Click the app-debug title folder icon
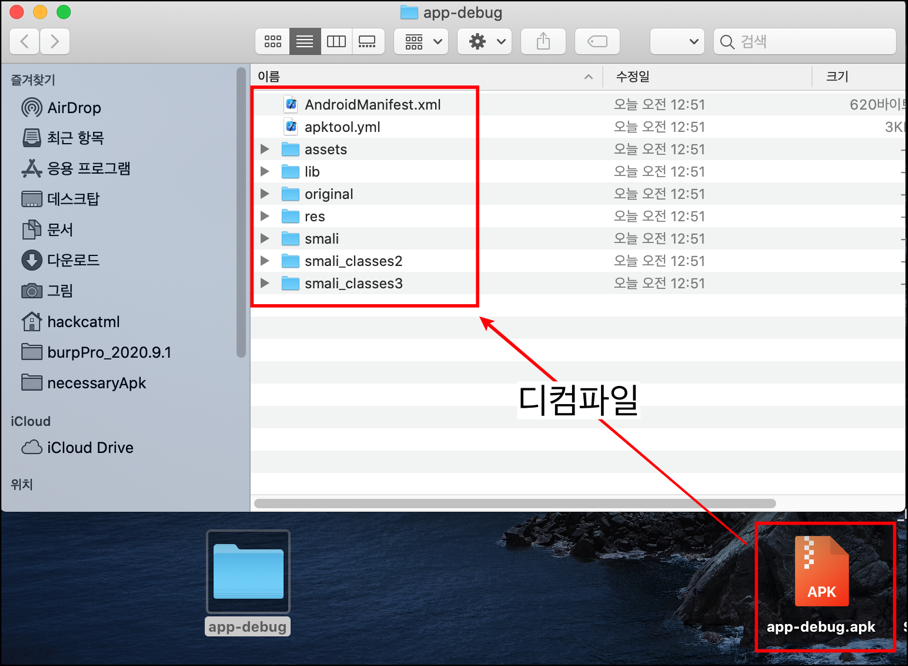 [409, 12]
